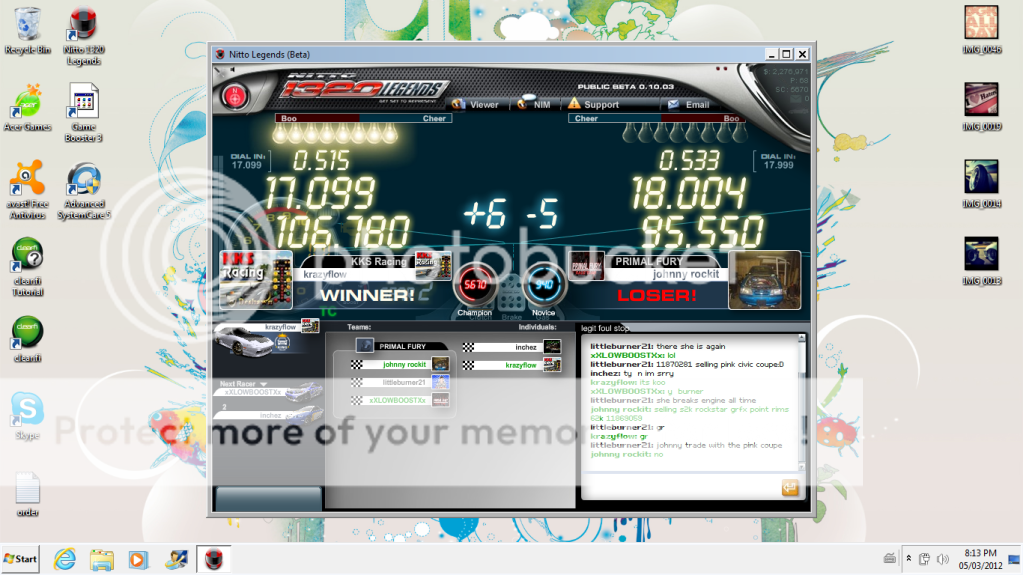Screen dimensions: 1023x575
Task: Click inside the chat message input field
Action: 680,487
